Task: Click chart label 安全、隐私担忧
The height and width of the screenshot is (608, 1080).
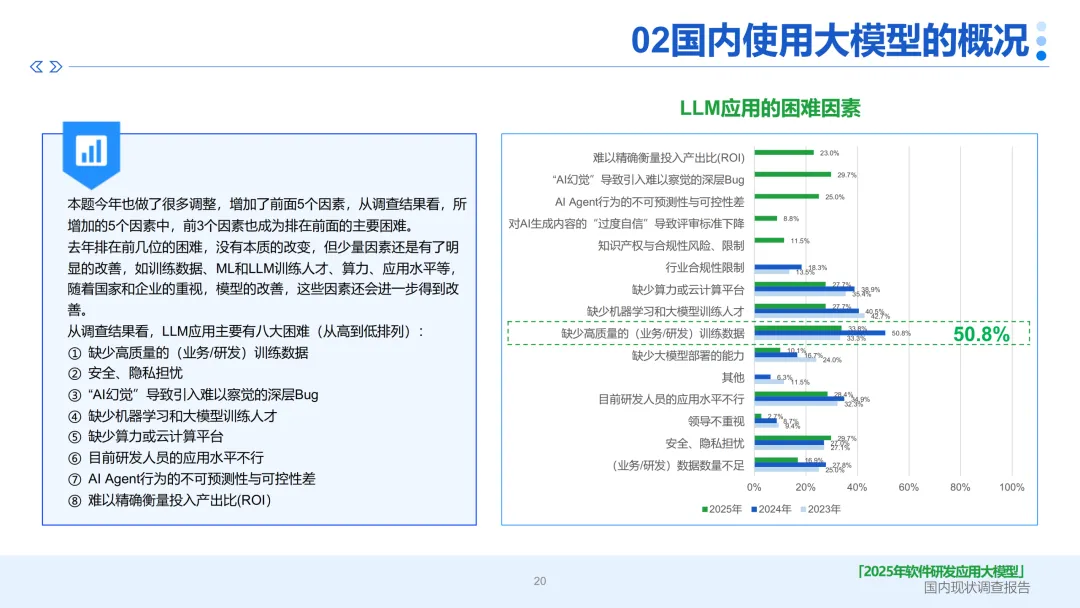Action: tap(705, 443)
